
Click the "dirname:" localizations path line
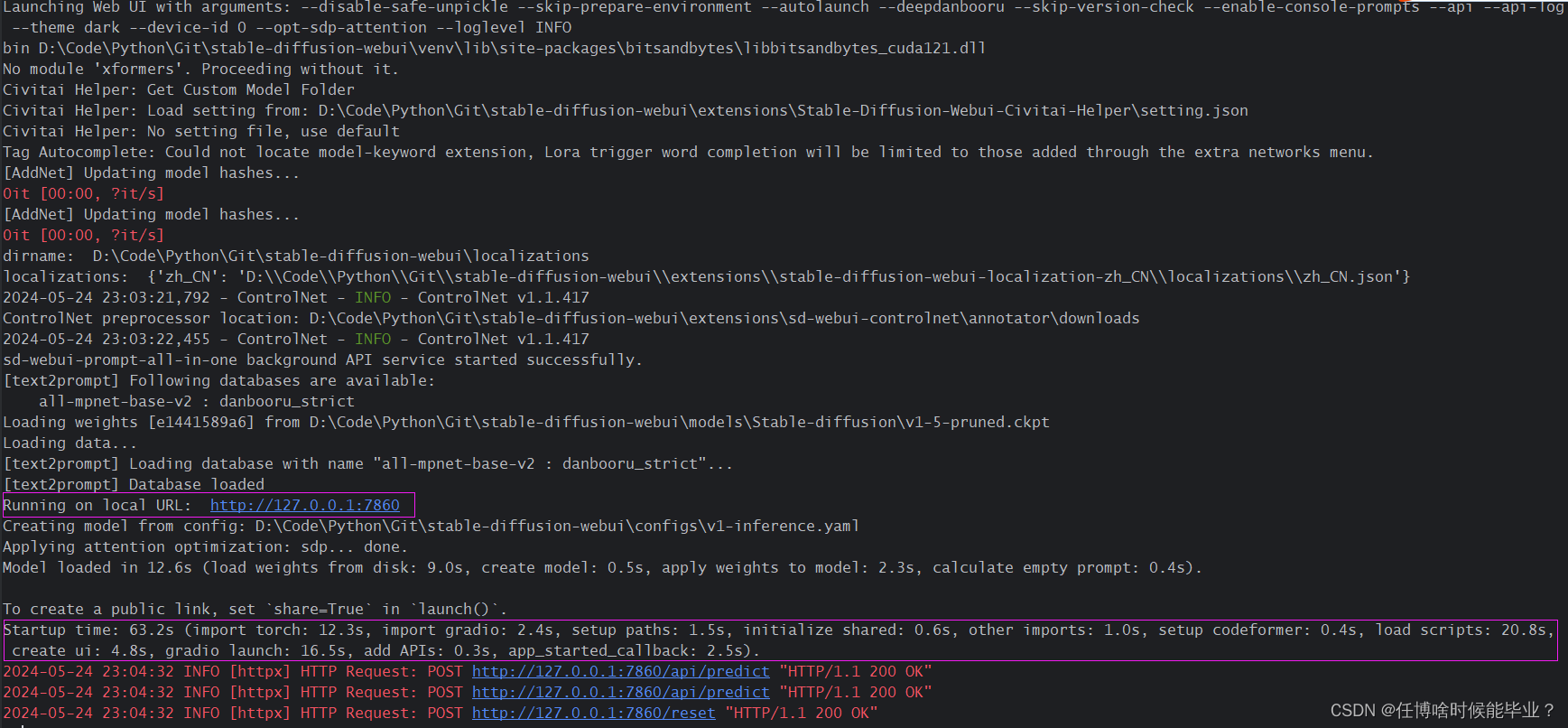(296, 256)
